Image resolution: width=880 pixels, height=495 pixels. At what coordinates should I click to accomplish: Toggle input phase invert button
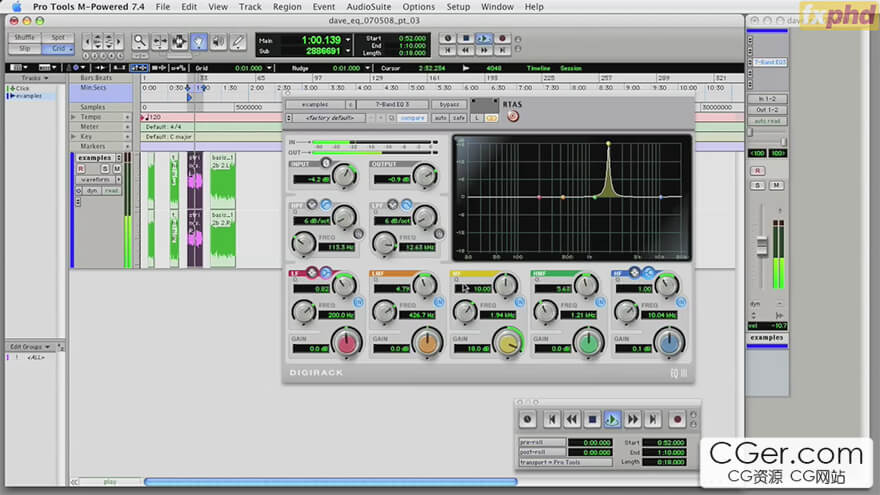coord(326,163)
